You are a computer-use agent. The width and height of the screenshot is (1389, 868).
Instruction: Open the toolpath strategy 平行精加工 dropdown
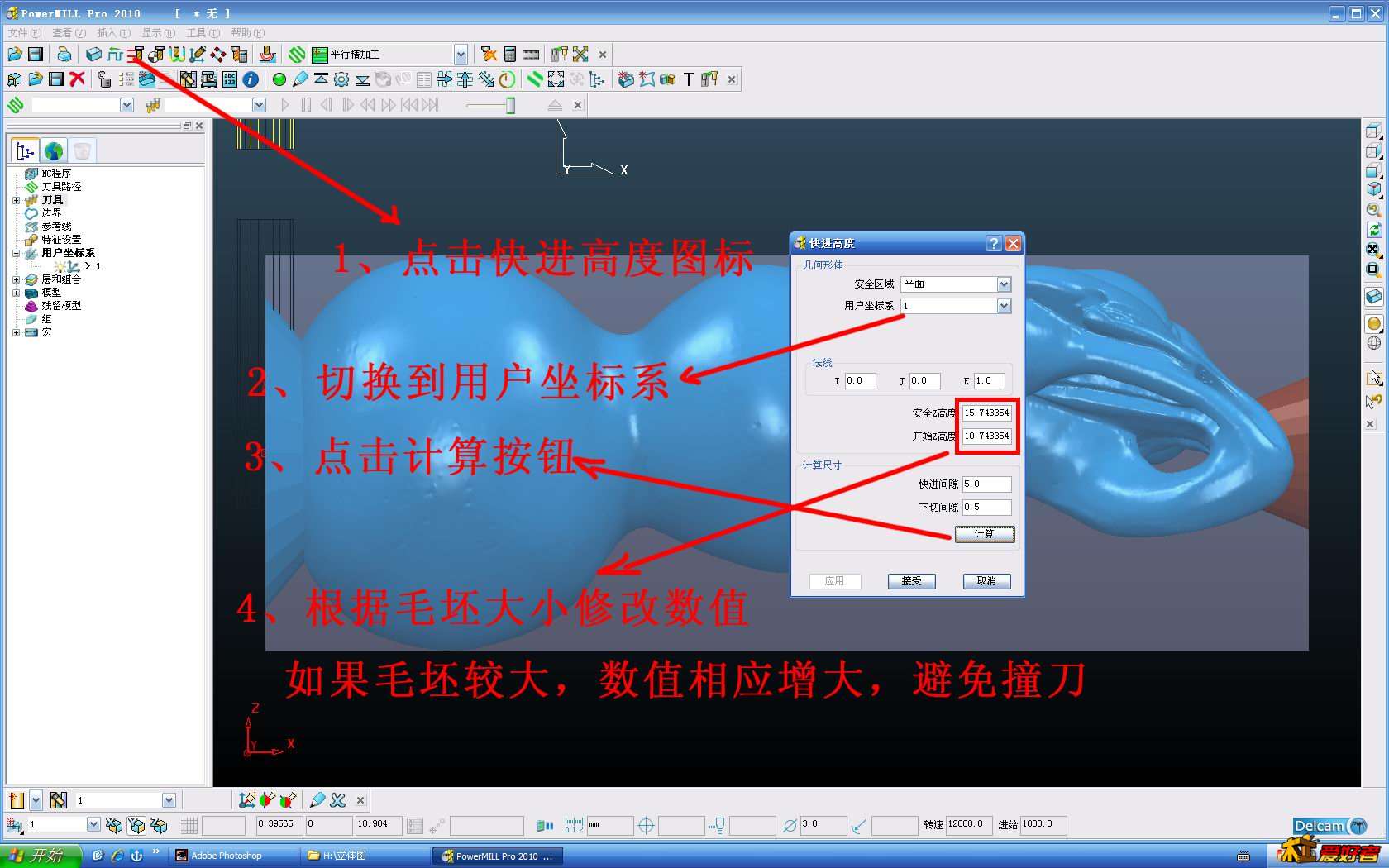461,55
